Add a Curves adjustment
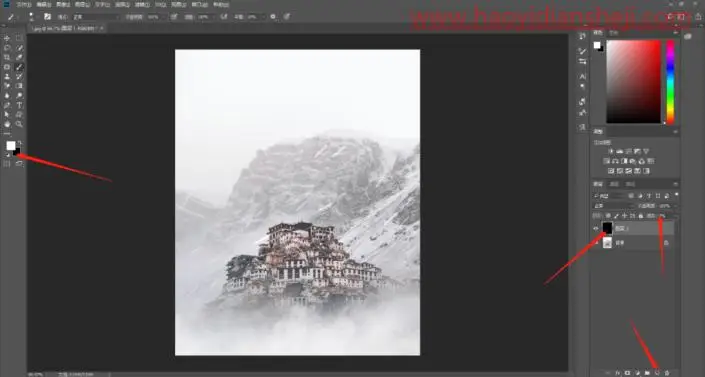Screen dimensions: 705x377 (x=628, y=151)
